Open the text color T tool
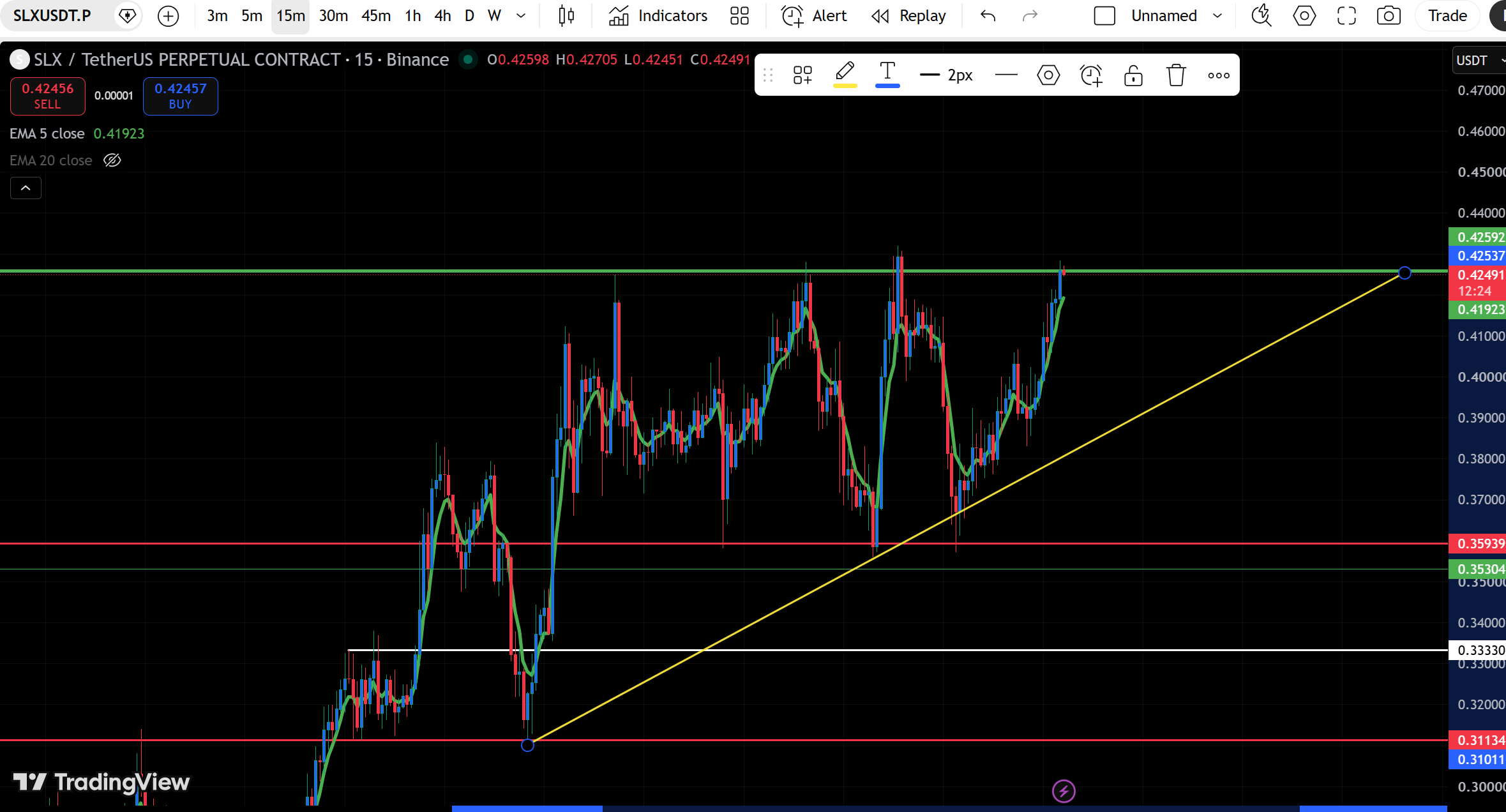 (887, 74)
